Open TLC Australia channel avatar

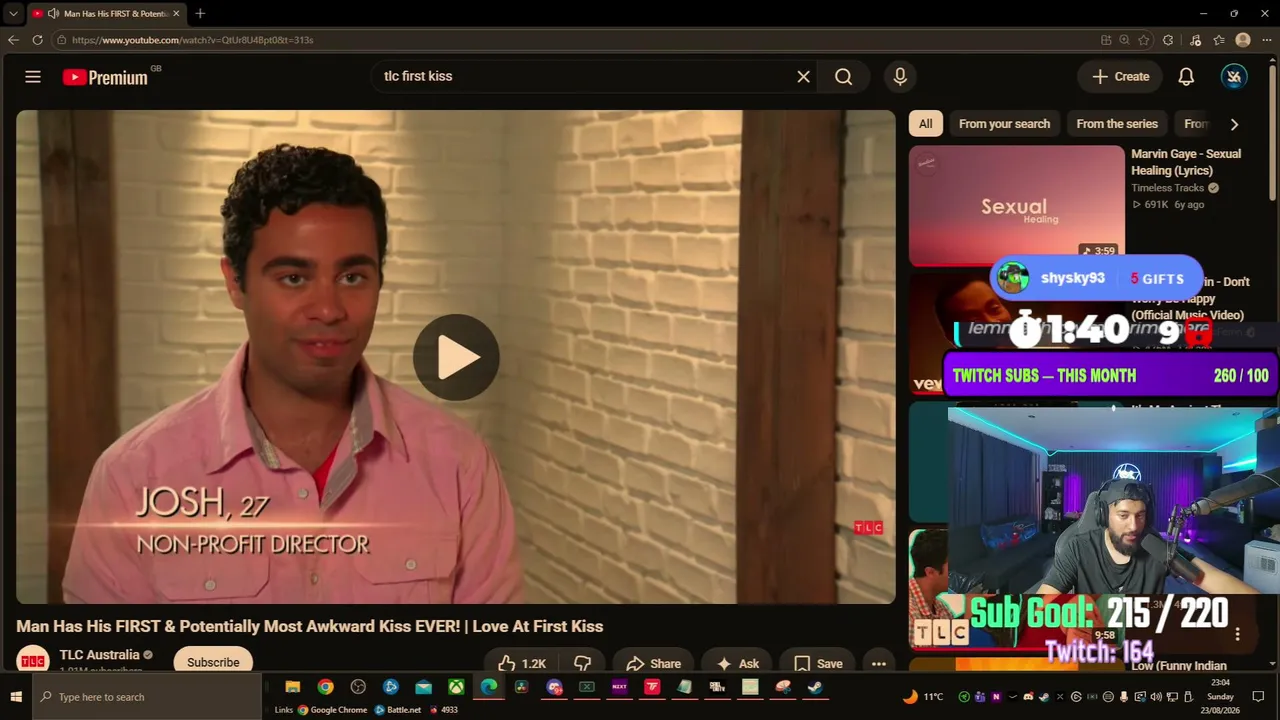click(x=33, y=661)
